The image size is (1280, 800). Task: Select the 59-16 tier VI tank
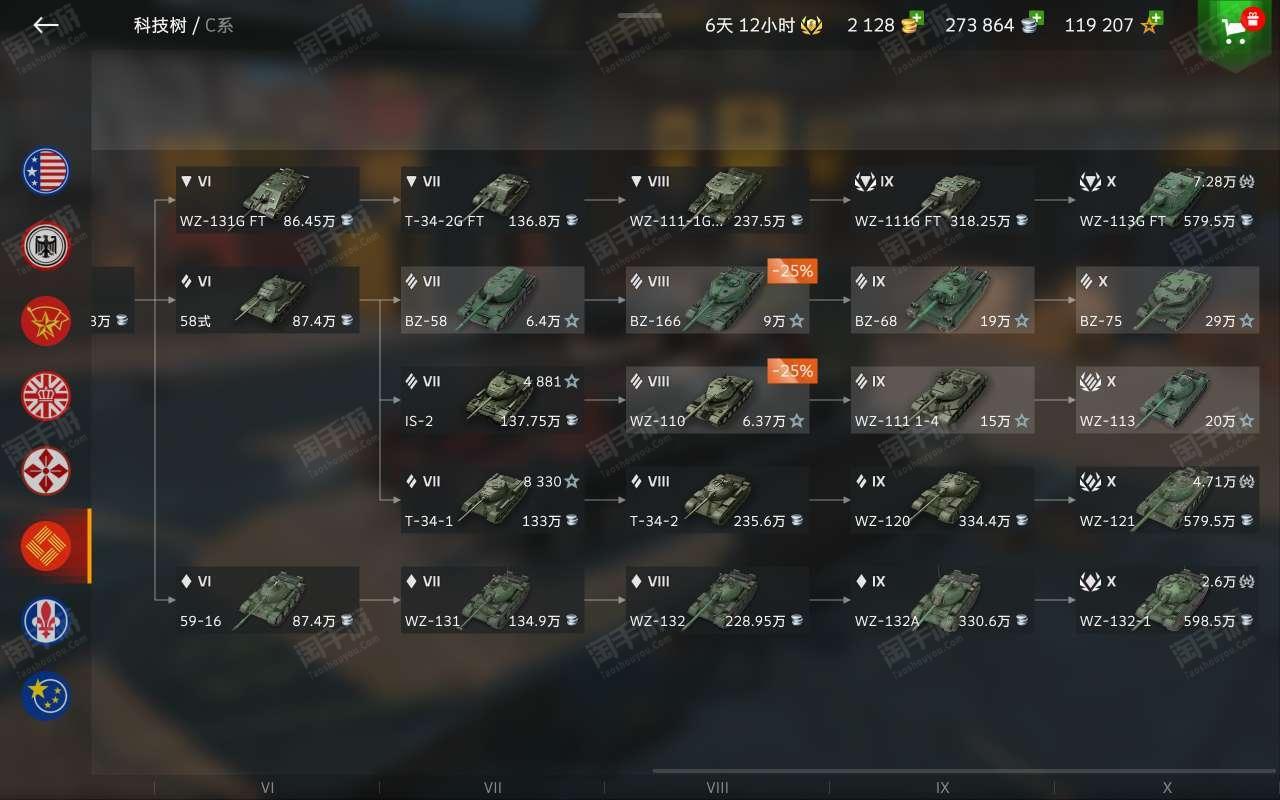click(x=267, y=600)
